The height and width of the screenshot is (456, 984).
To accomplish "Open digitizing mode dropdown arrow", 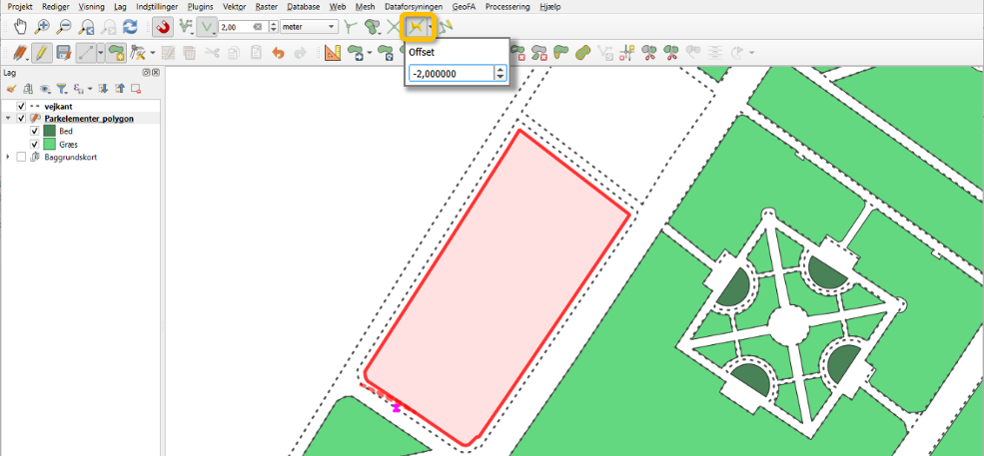I will click(x=100, y=53).
